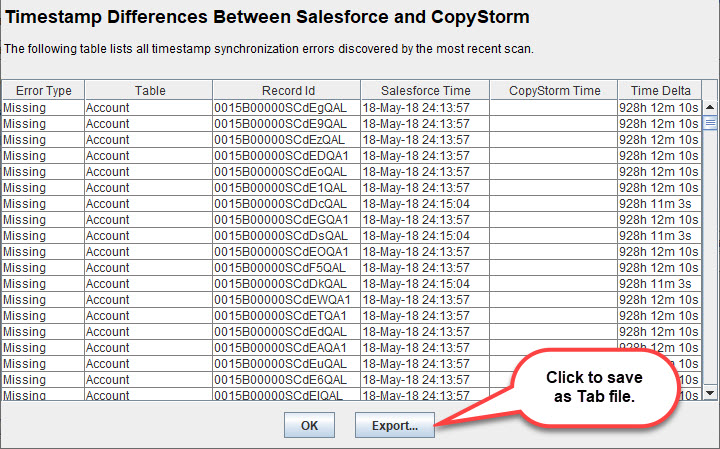
Task: Click the OK button
Action: coord(309,425)
